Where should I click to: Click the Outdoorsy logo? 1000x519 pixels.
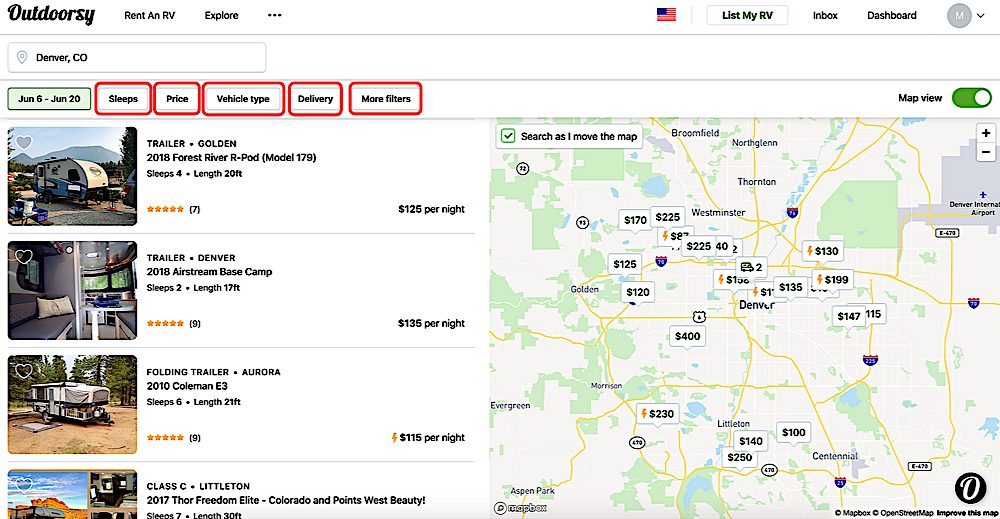click(x=51, y=15)
